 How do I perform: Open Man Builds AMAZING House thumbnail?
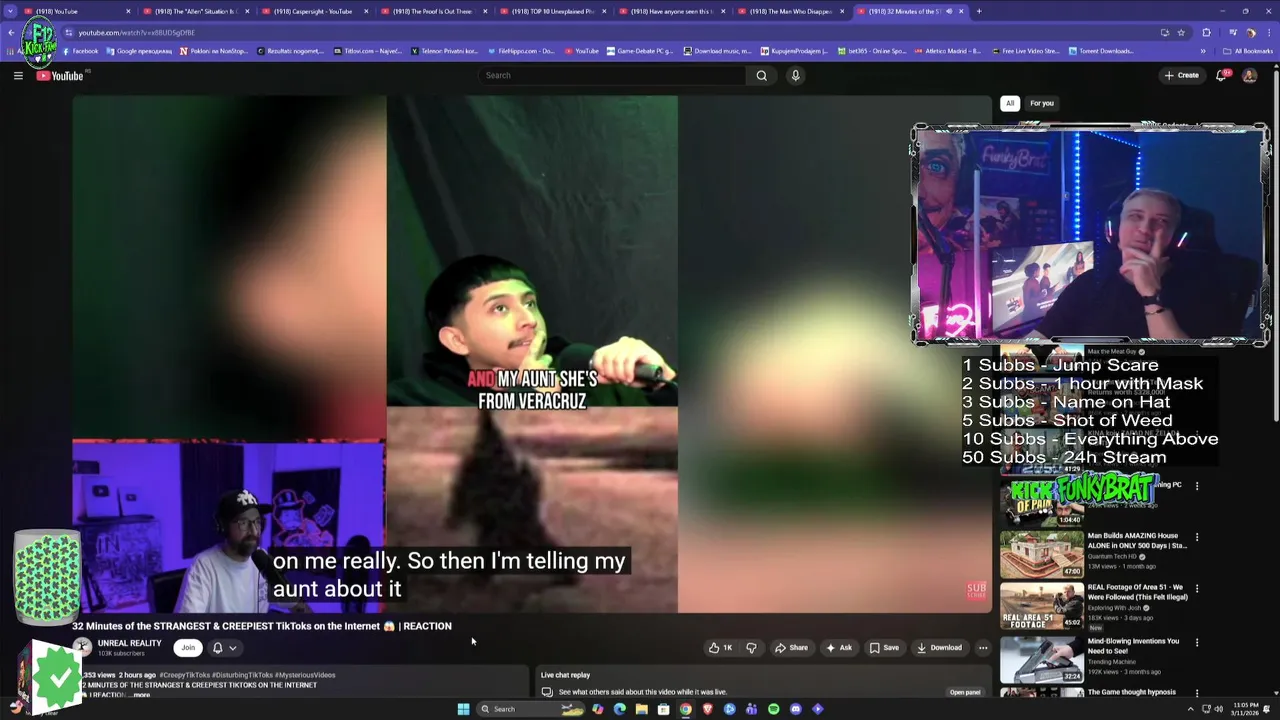click(1041, 553)
